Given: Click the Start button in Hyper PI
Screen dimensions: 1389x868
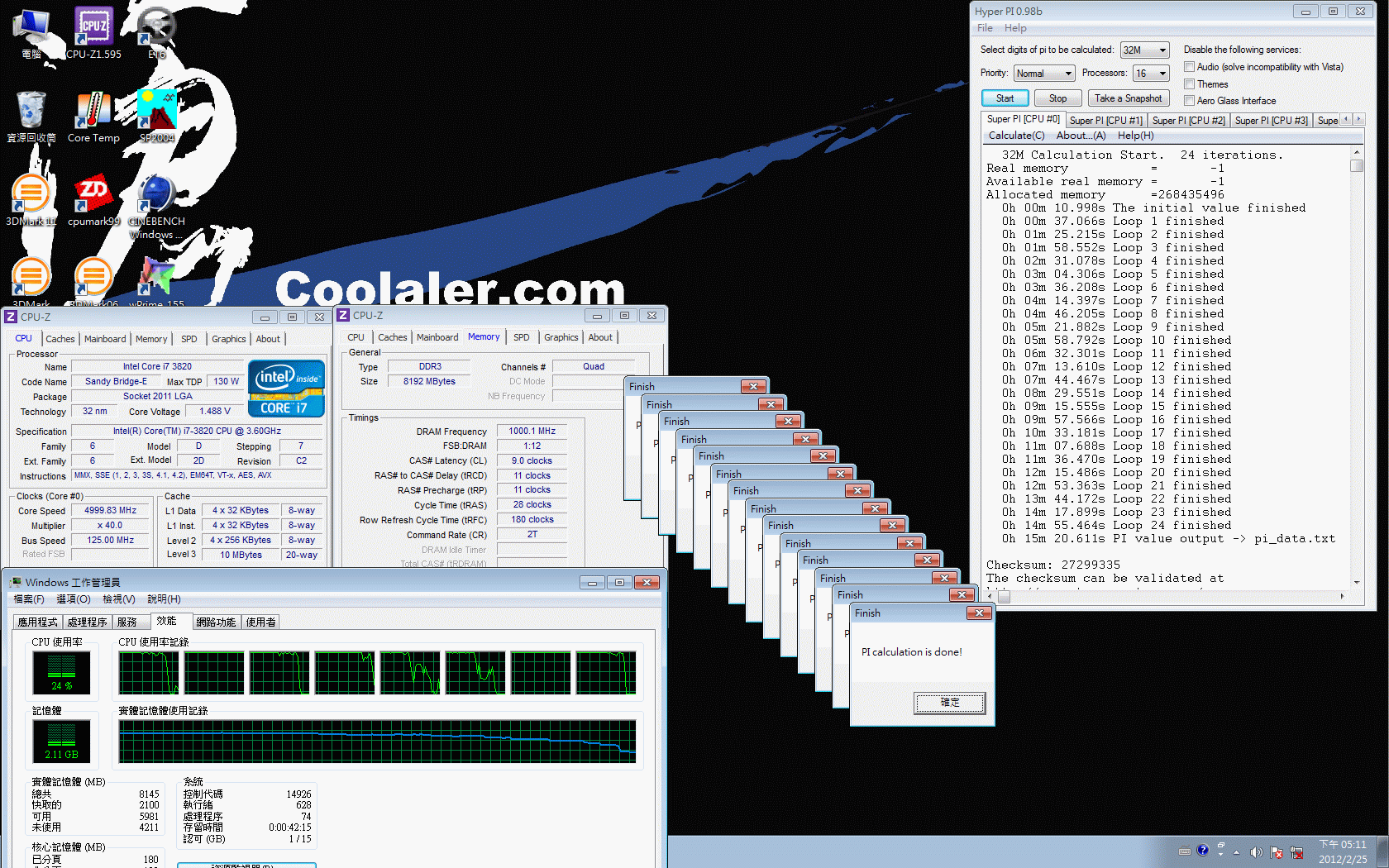Looking at the screenshot, I should pyautogui.click(x=1005, y=98).
